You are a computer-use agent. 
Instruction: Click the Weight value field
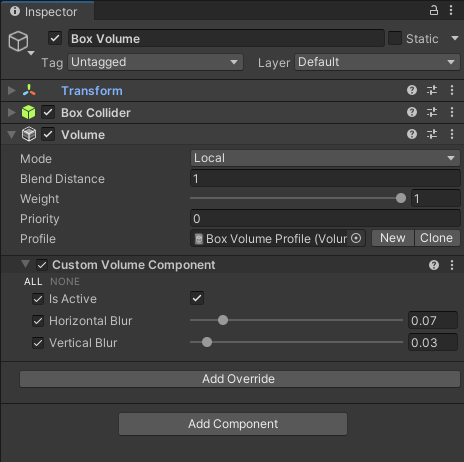436,199
